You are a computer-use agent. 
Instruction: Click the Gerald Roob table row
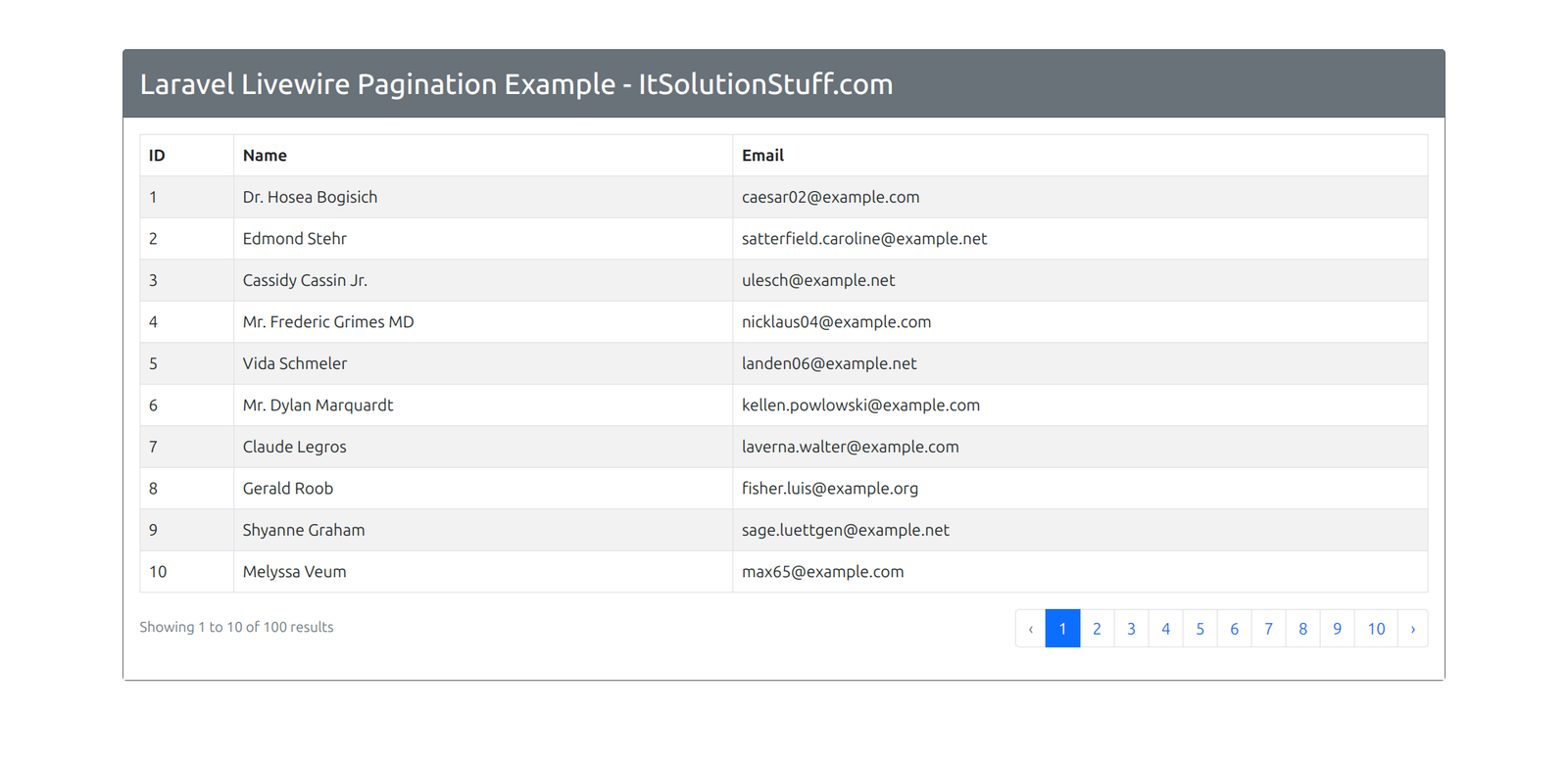pyautogui.click(x=288, y=489)
